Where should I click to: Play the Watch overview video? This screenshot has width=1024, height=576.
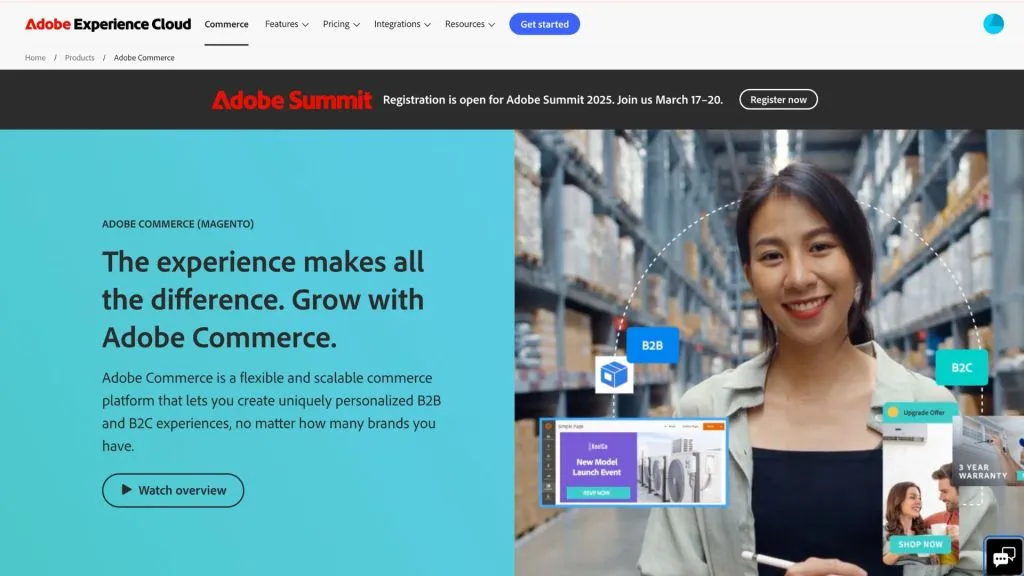(x=173, y=490)
